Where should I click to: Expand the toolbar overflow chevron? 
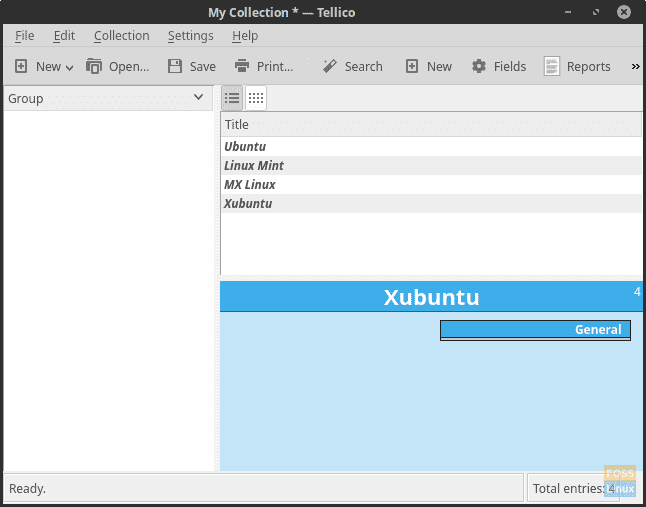(x=635, y=67)
